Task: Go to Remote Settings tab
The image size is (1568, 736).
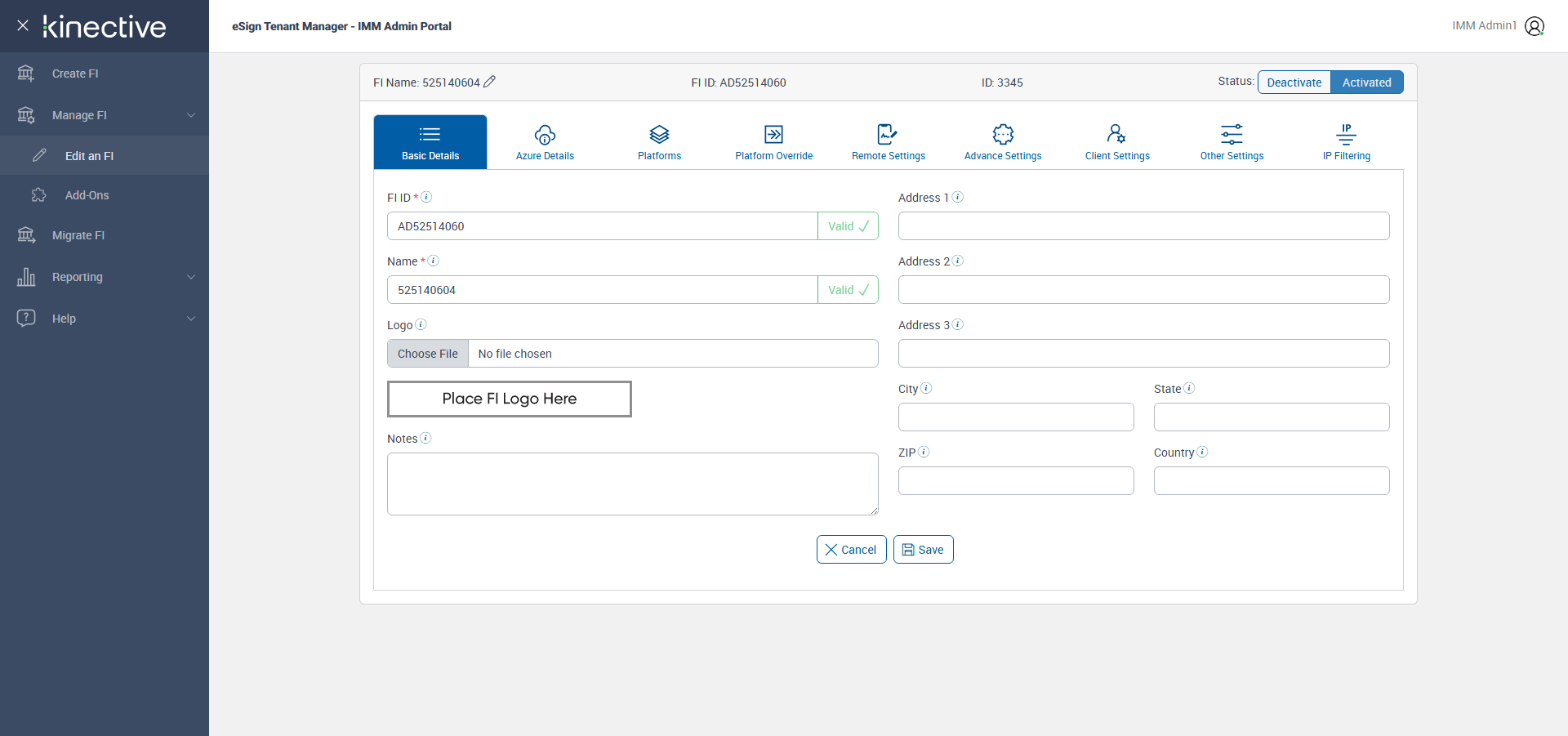Action: click(x=888, y=142)
